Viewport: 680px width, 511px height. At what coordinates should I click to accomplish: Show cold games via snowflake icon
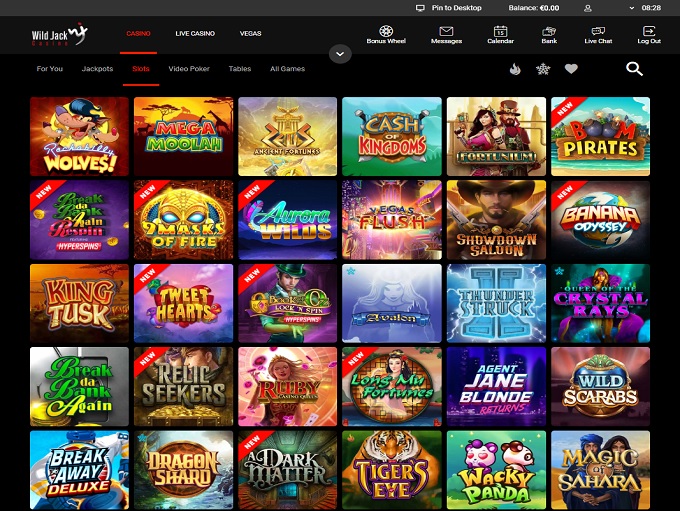tap(543, 69)
